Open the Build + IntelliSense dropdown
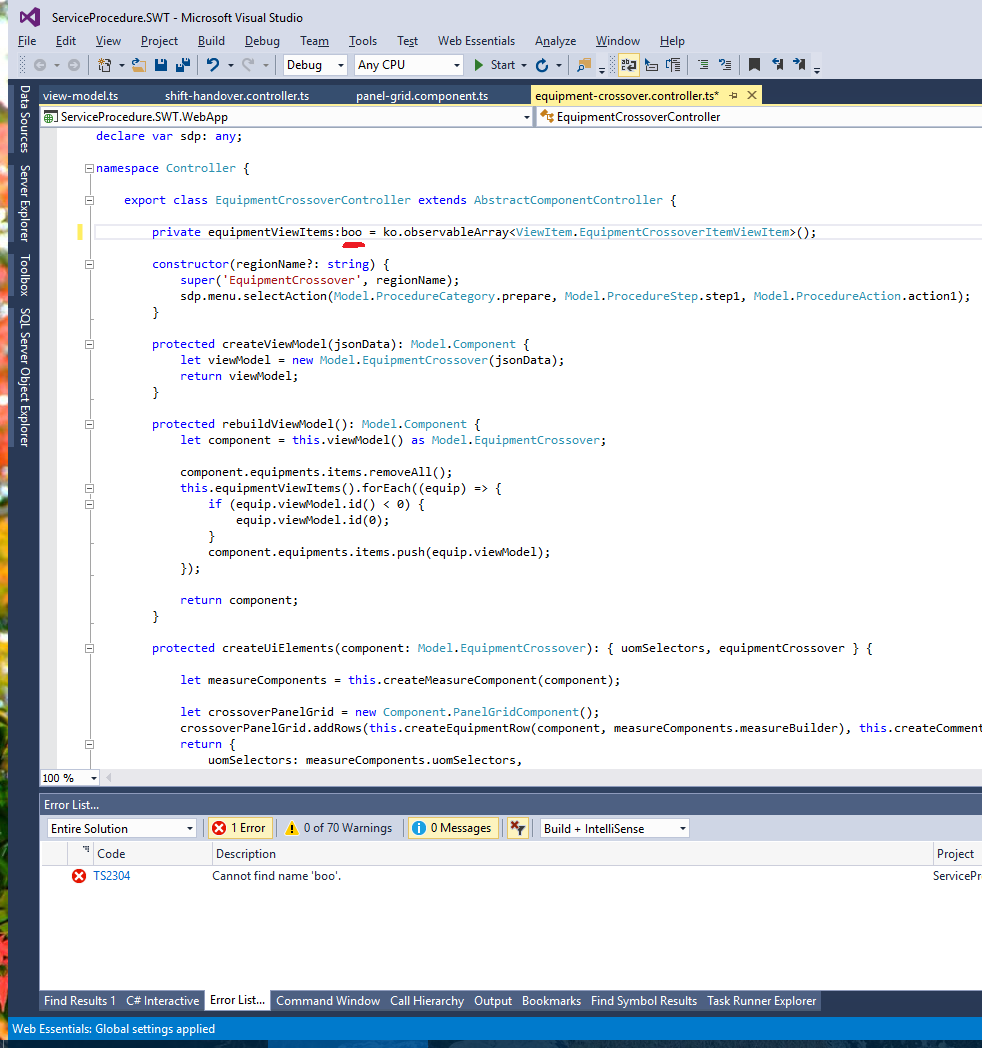This screenshot has width=982, height=1048. [614, 828]
